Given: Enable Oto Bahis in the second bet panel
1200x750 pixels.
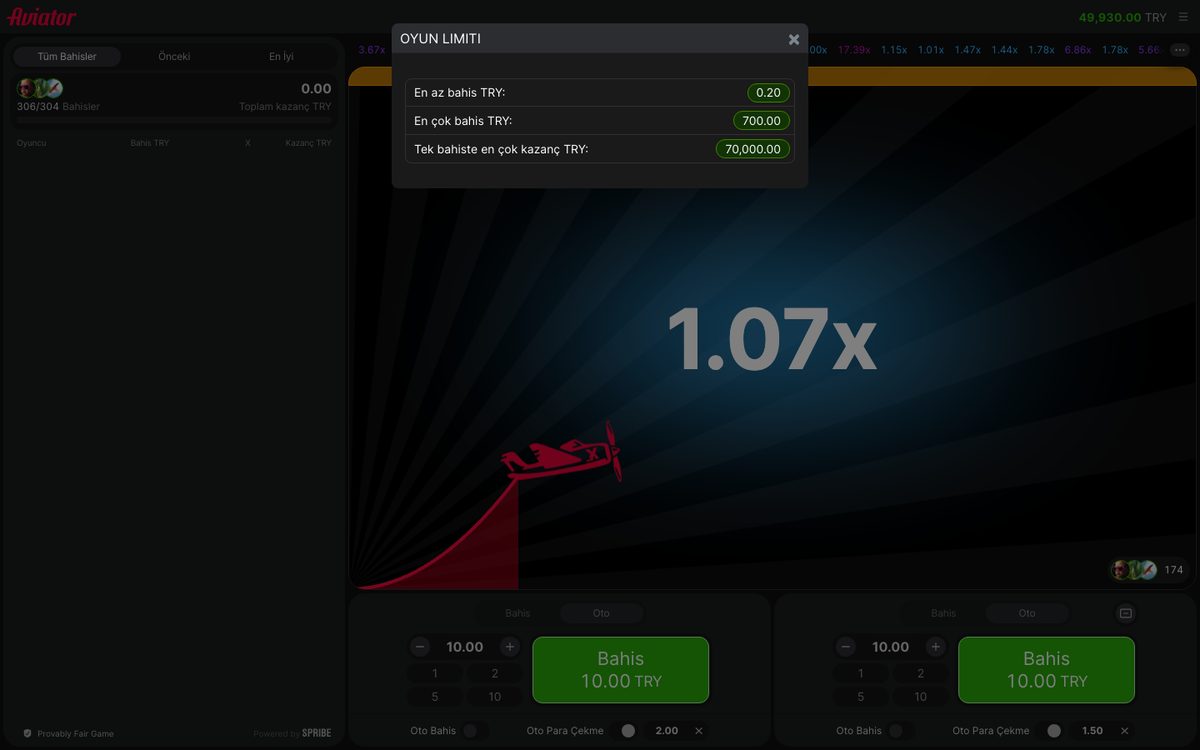Looking at the screenshot, I should point(901,731).
